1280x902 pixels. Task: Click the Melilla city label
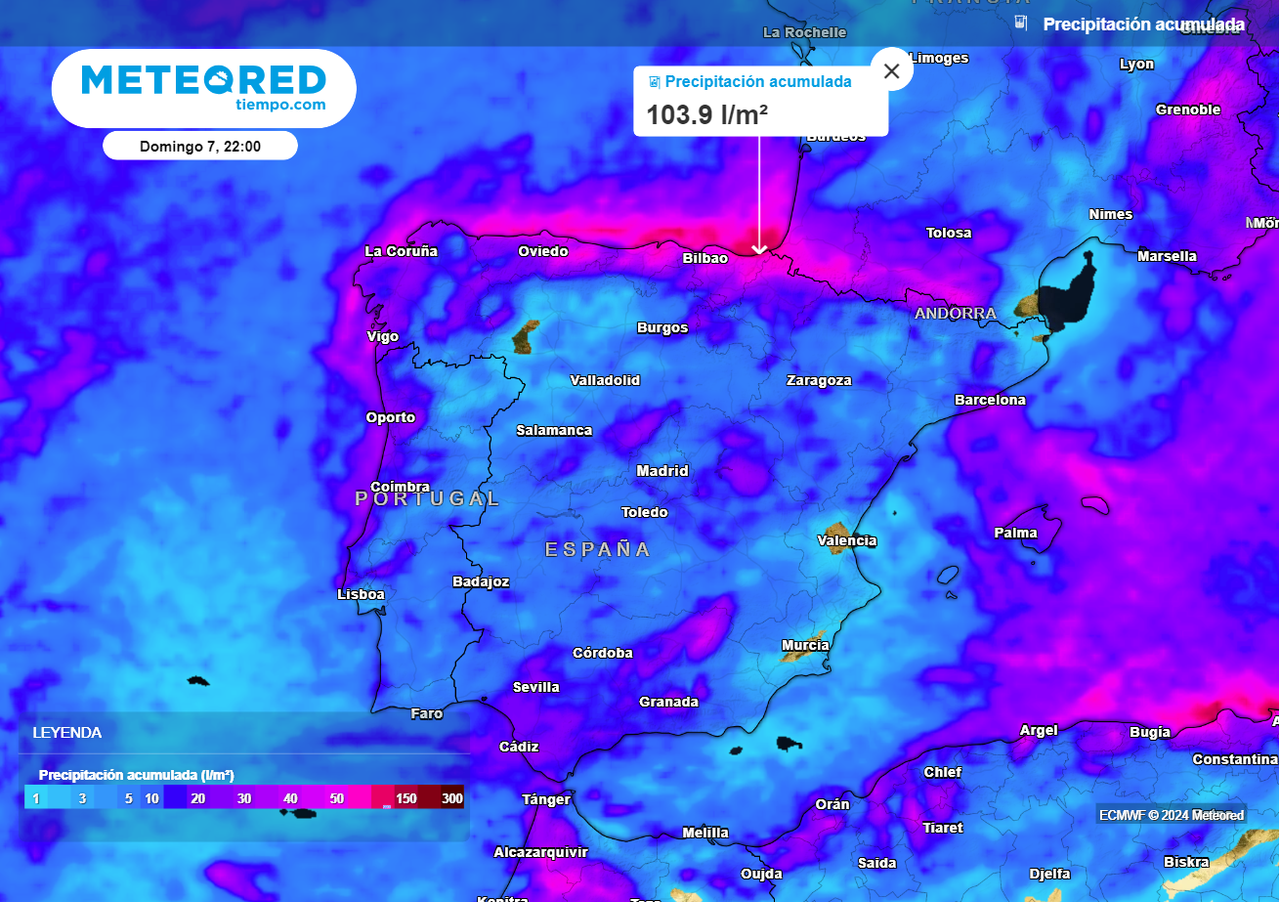[705, 832]
